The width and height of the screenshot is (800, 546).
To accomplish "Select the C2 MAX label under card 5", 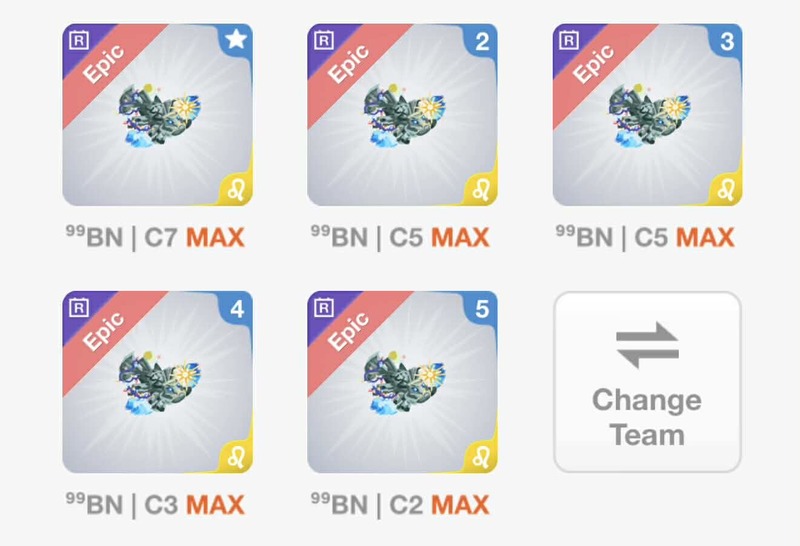I will pos(439,505).
